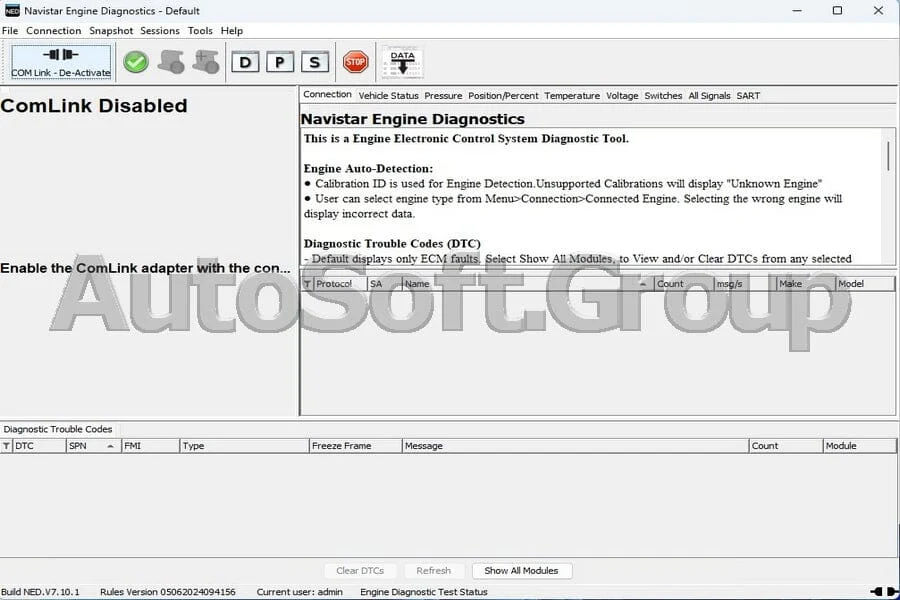Click the Message column header
This screenshot has width=900, height=600.
pos(575,446)
